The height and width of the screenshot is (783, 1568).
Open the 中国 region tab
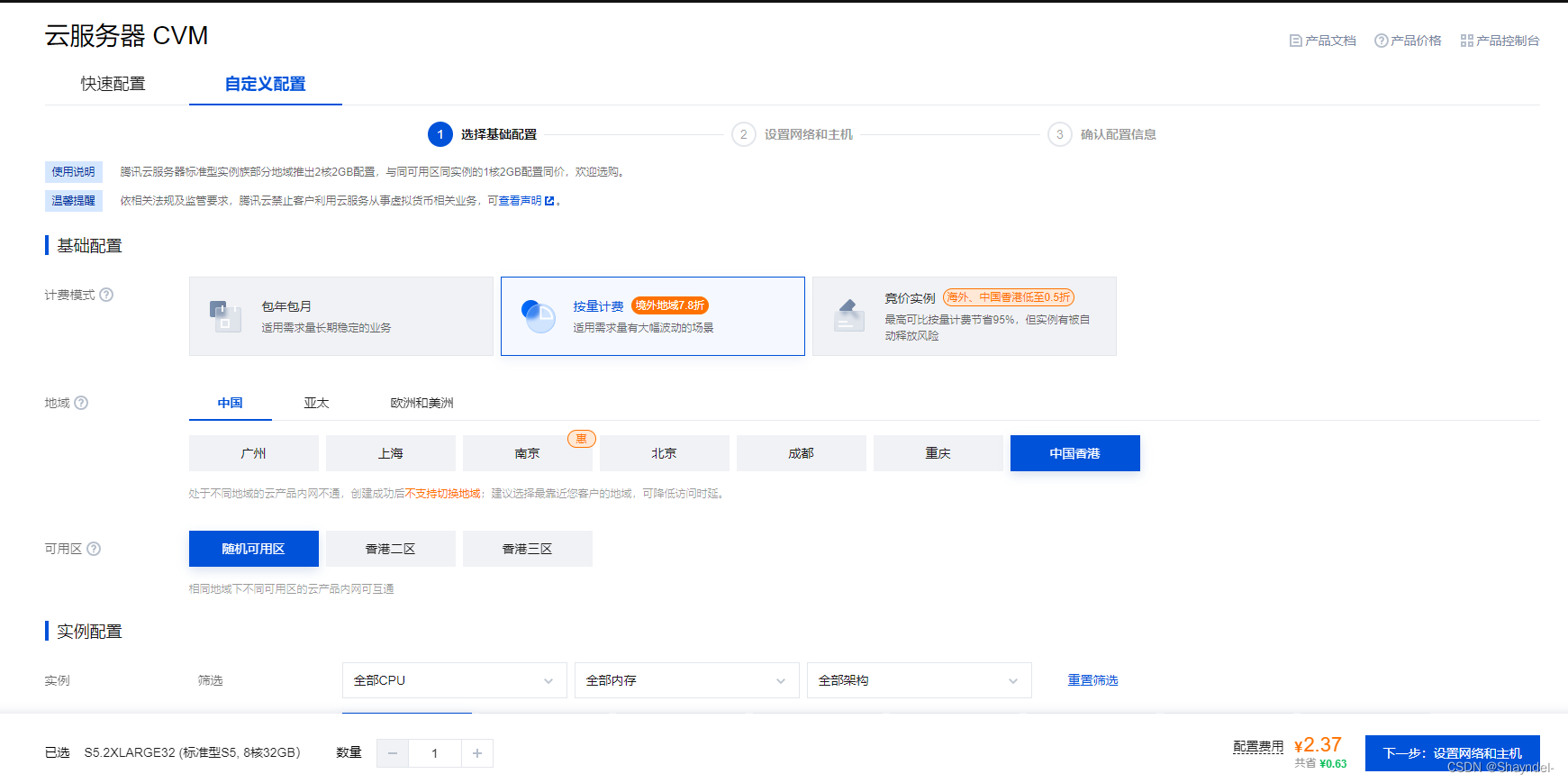point(231,403)
